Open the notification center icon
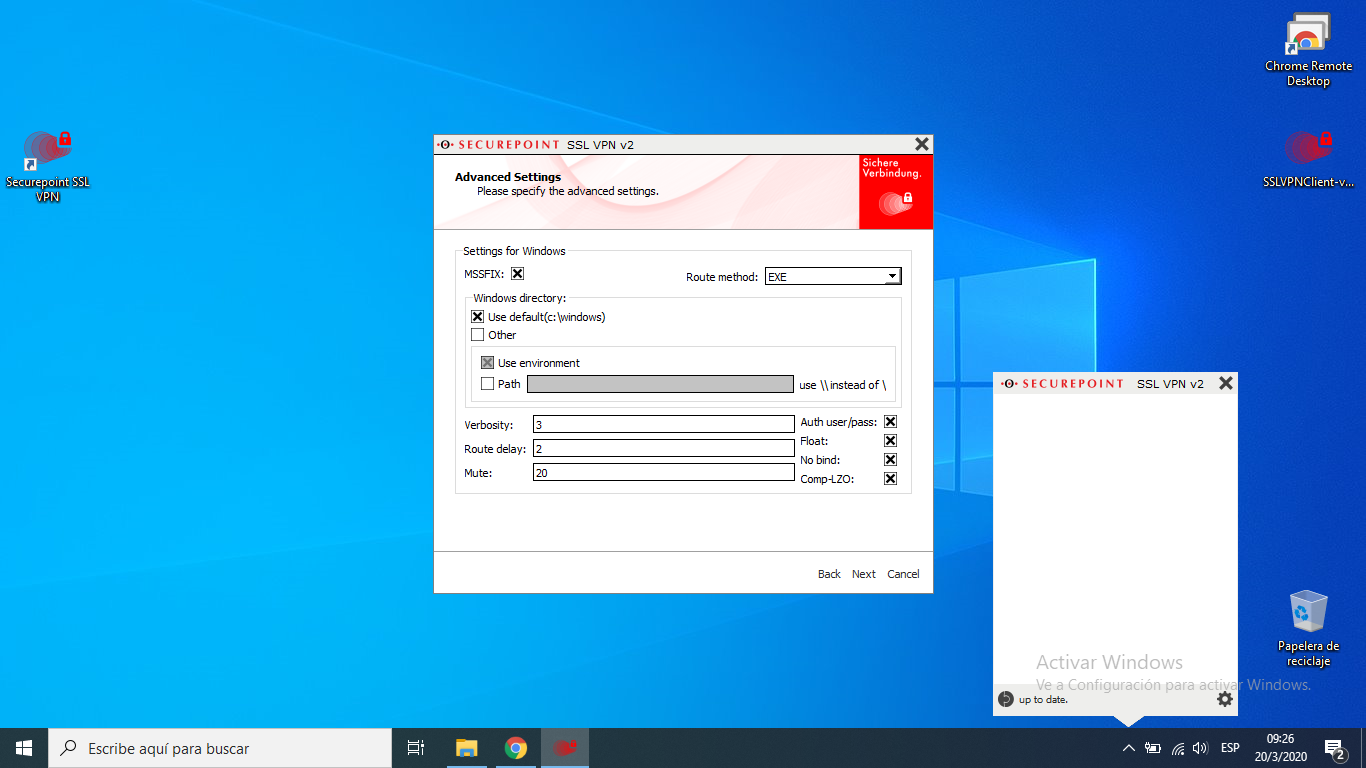The width and height of the screenshot is (1366, 768). click(1335, 748)
